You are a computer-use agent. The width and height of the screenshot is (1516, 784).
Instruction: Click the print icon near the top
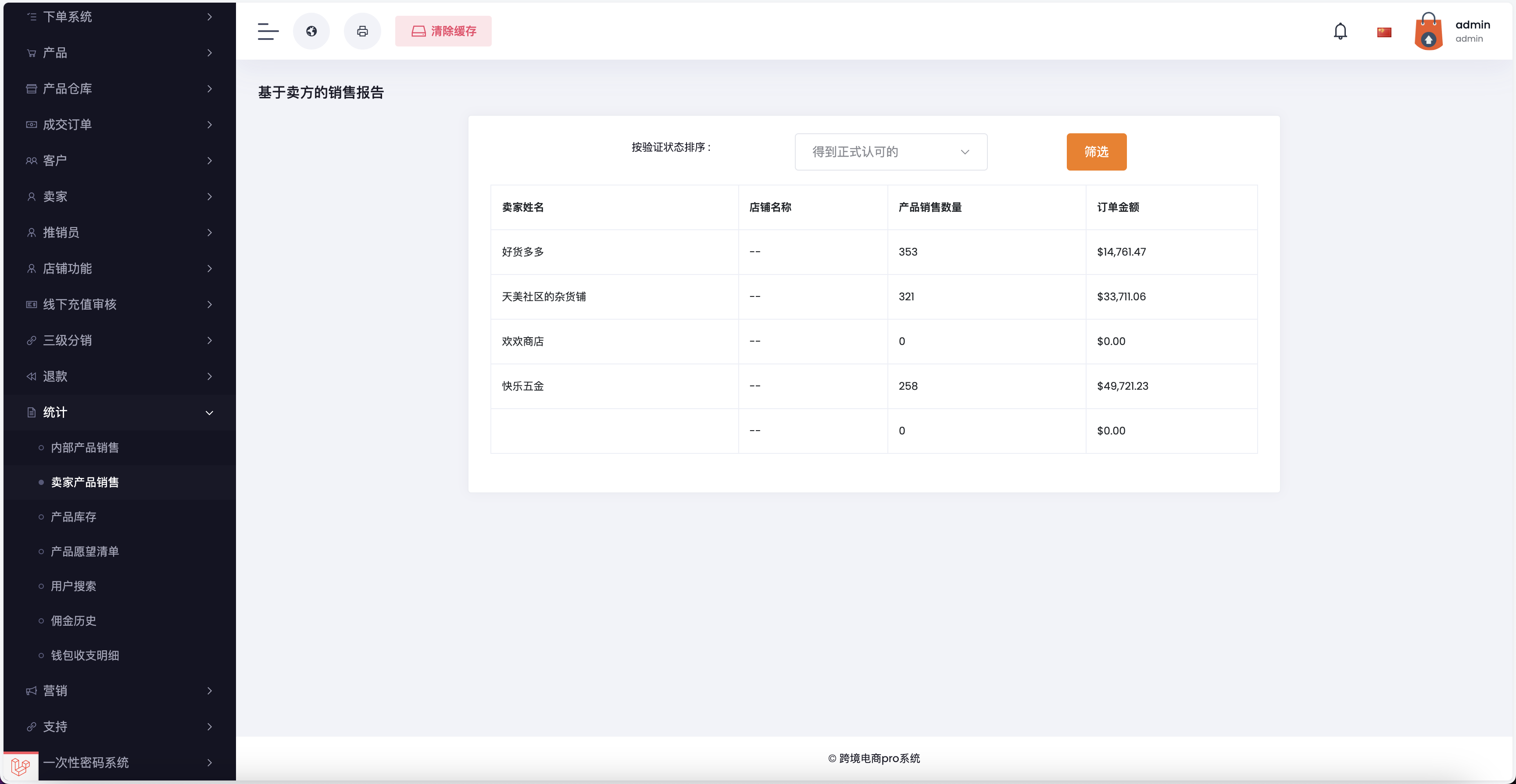[x=362, y=31]
